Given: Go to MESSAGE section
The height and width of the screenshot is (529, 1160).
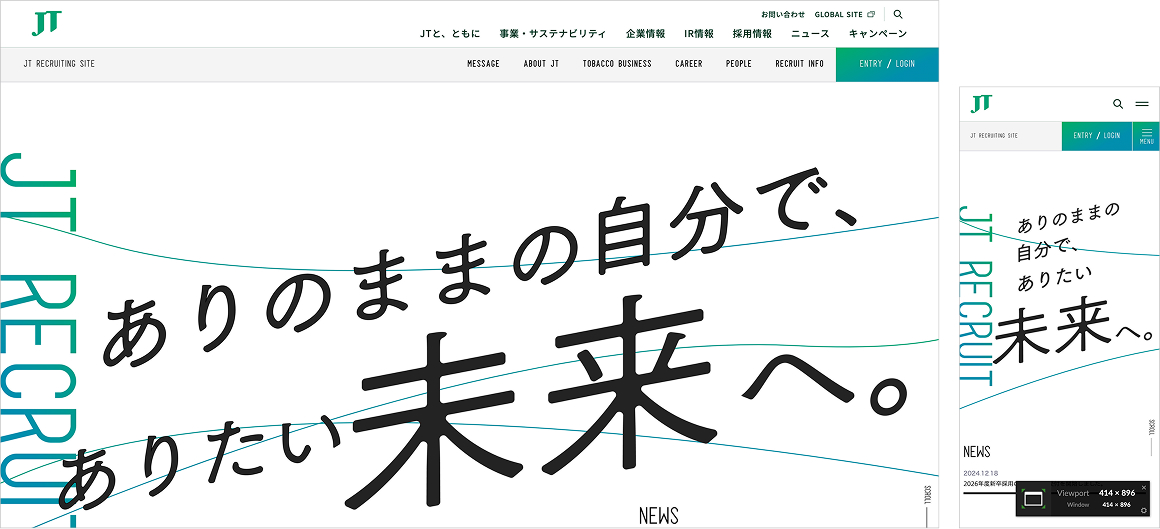Looking at the screenshot, I should pos(483,64).
